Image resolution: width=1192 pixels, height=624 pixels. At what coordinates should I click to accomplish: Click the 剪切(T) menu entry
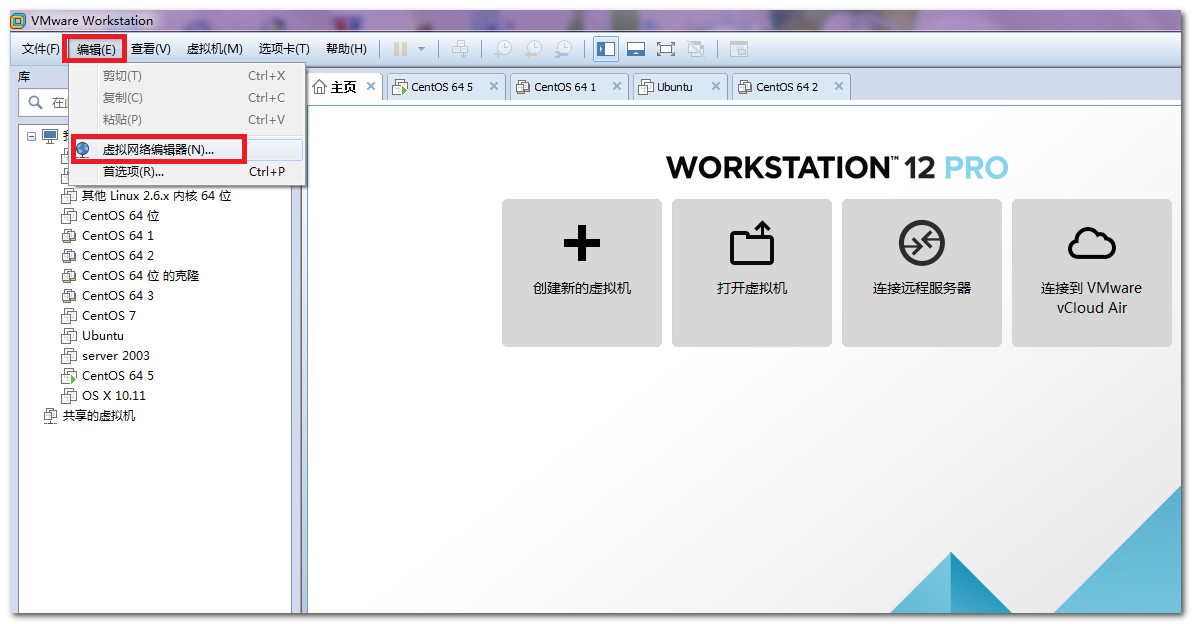click(x=187, y=76)
